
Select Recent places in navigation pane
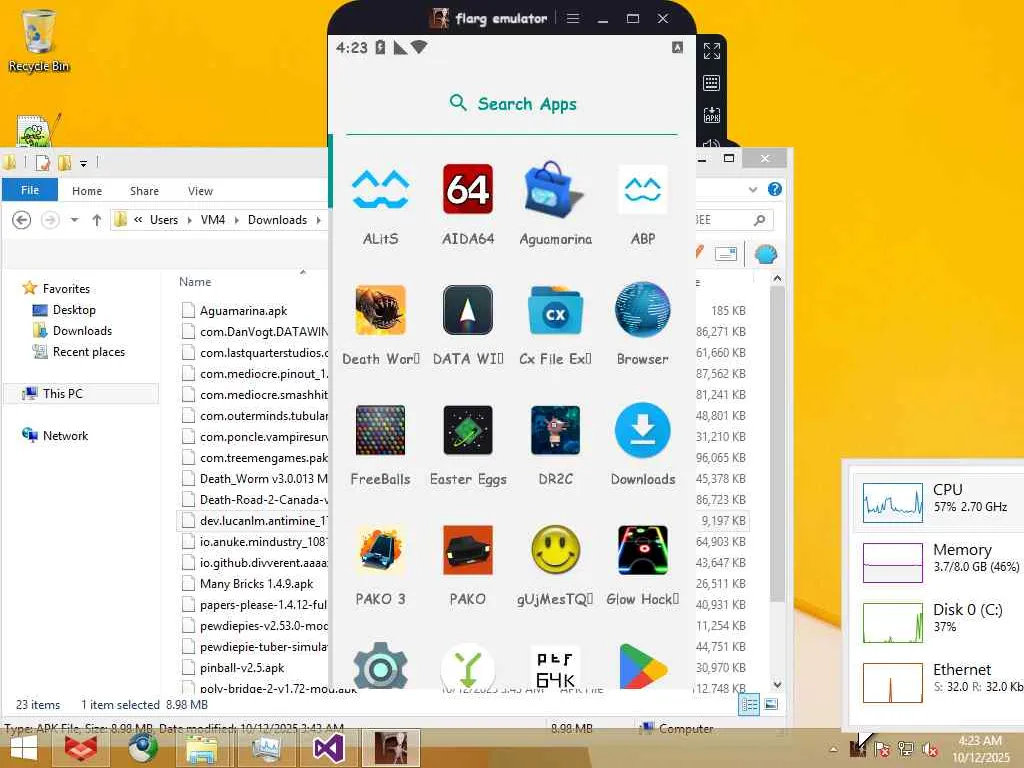click(x=89, y=352)
